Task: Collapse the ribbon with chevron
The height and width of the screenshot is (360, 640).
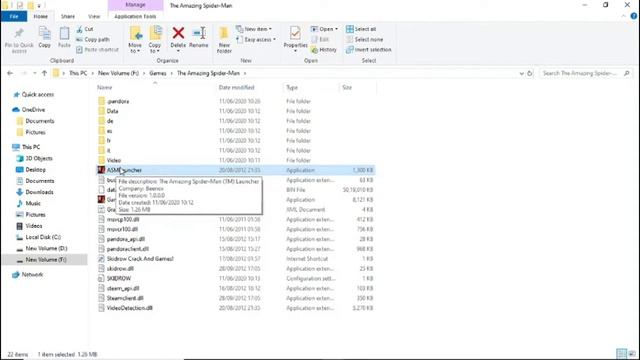Action: [623, 16]
